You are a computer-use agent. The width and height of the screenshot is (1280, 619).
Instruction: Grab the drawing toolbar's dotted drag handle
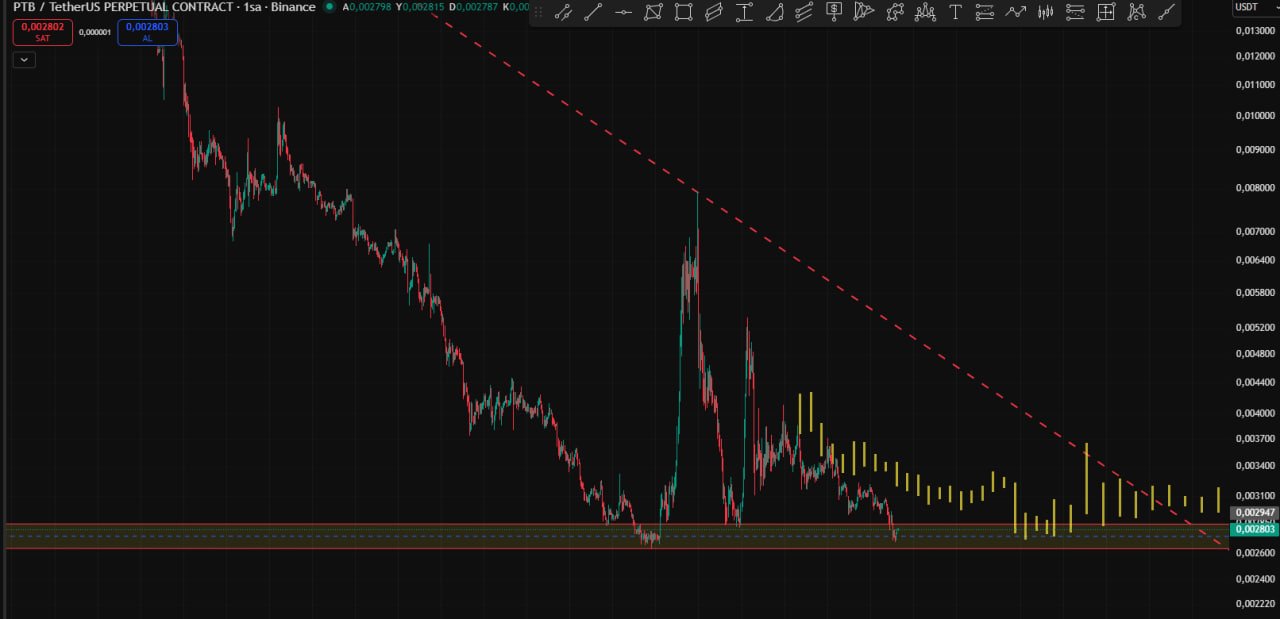point(539,12)
